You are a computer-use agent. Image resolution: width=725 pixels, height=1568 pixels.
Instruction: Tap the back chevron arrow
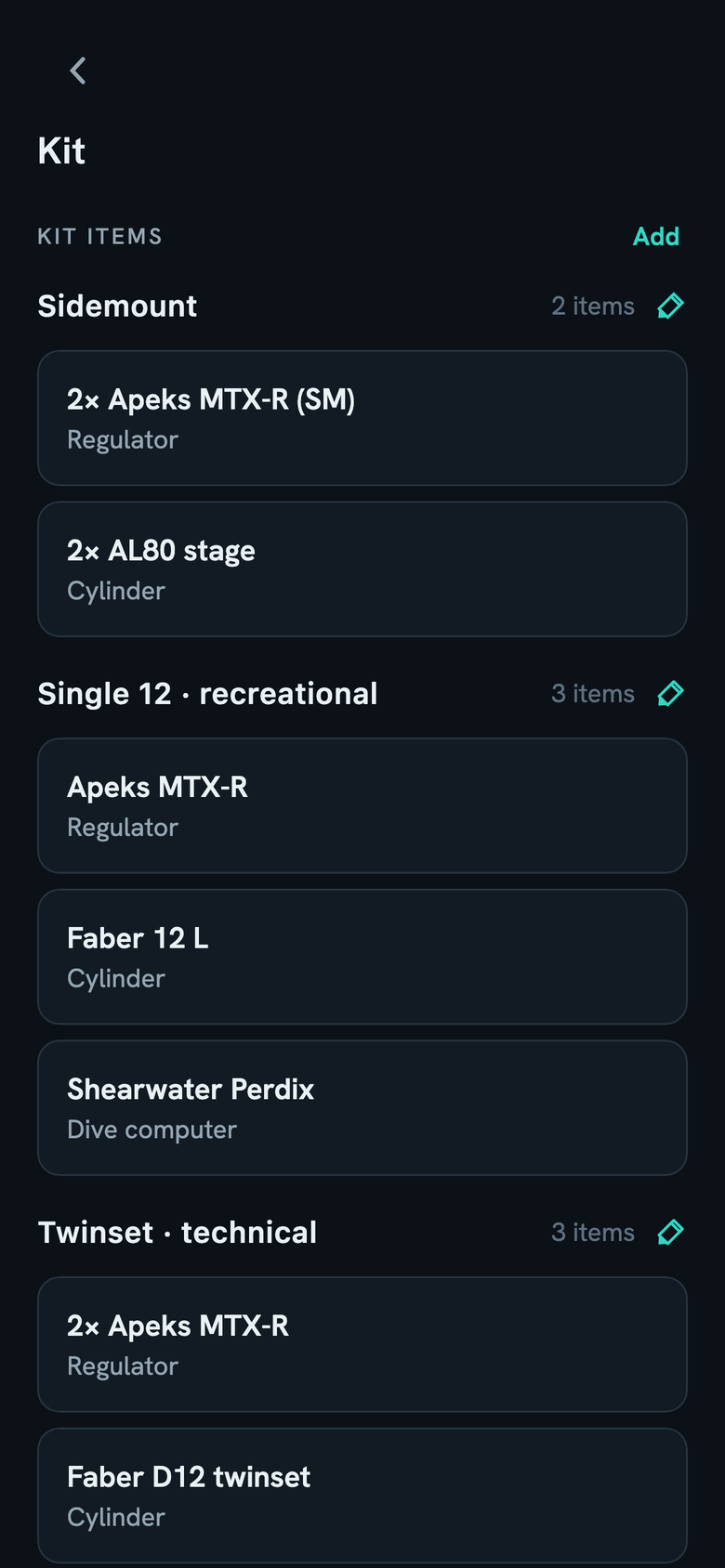pos(78,71)
